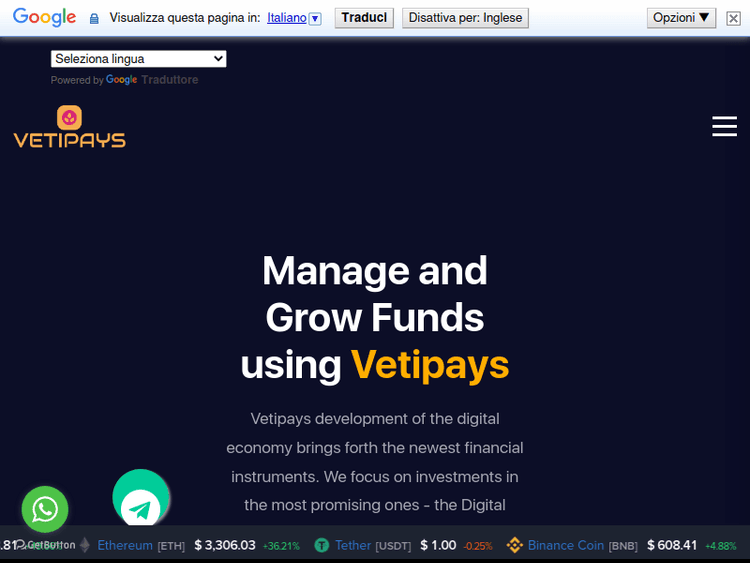Close the Google translate bar
The image size is (750, 563).
(733, 18)
